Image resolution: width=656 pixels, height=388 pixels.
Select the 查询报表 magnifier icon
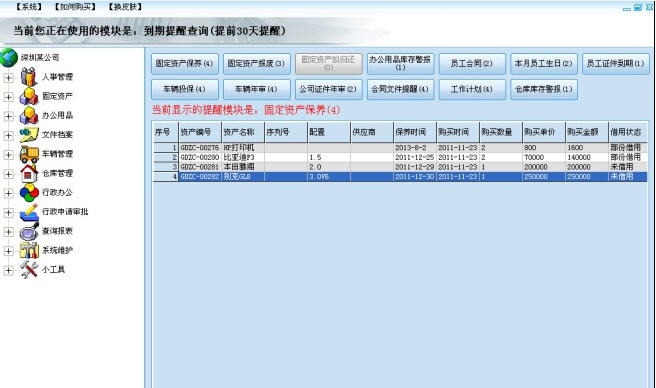point(29,231)
